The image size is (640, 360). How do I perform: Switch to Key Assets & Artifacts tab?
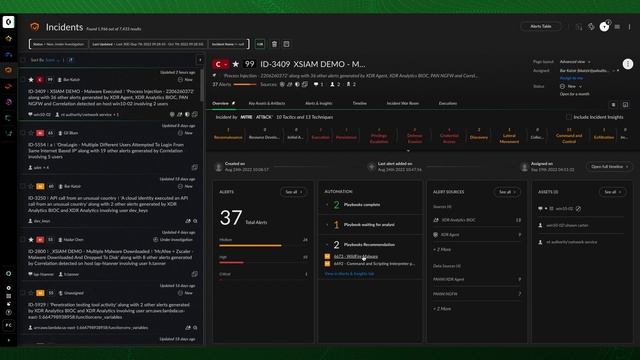coord(267,103)
